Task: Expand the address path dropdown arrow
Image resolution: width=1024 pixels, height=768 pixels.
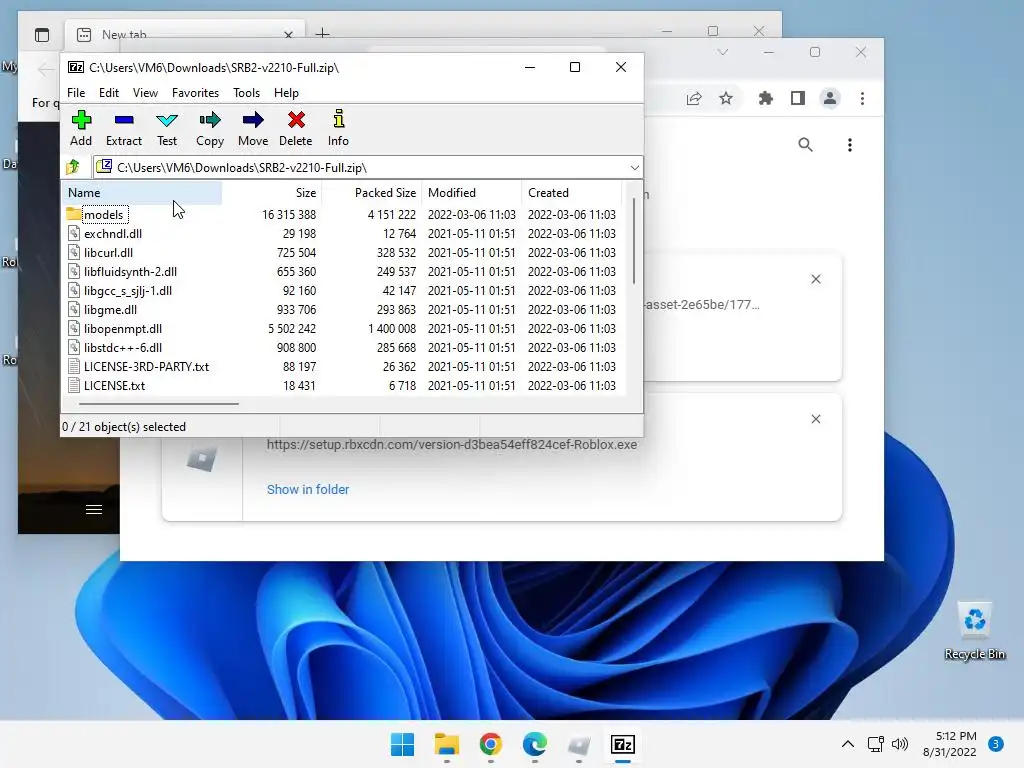Action: point(634,168)
